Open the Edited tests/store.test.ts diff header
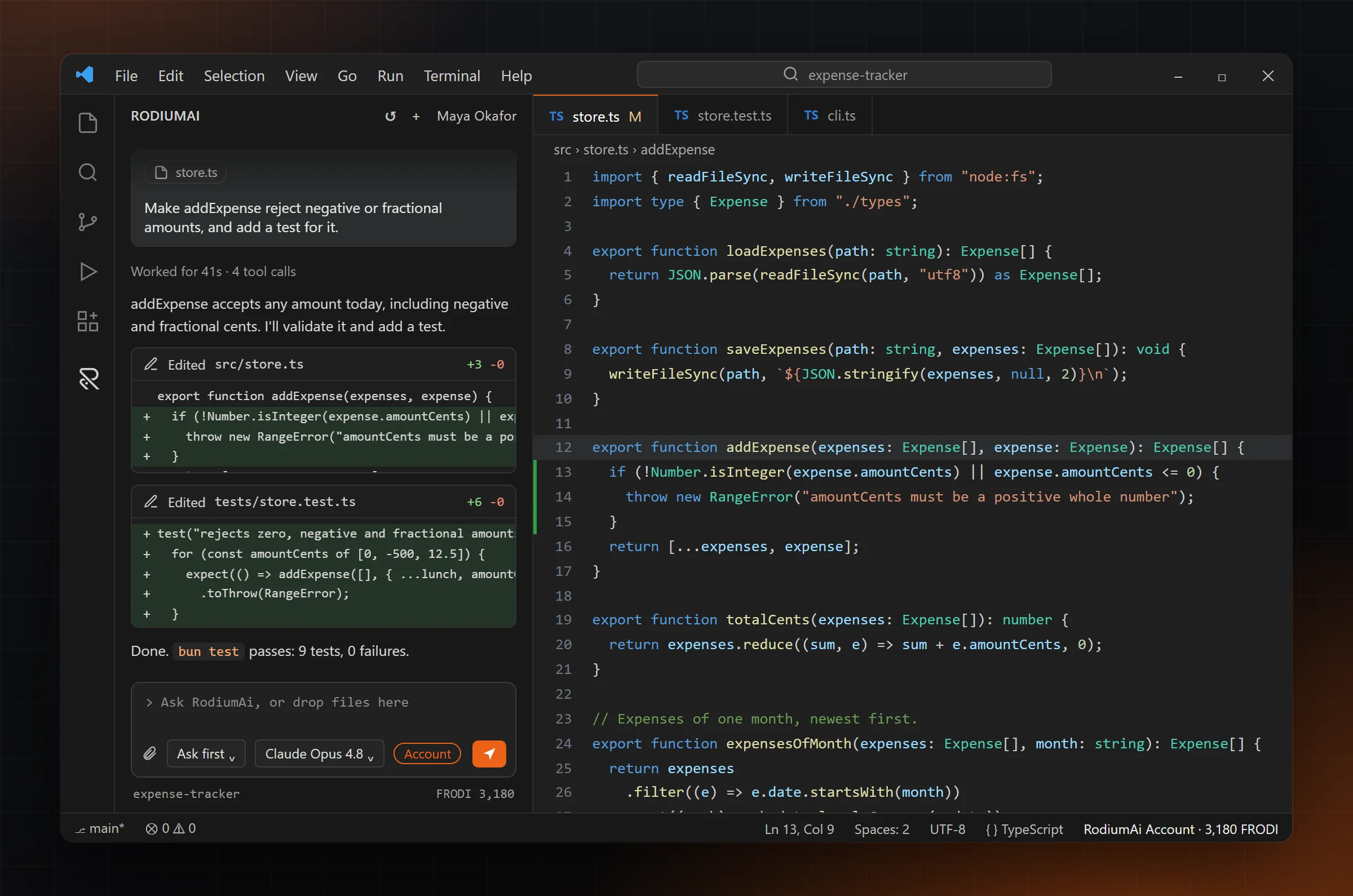This screenshot has width=1353, height=896. pyautogui.click(x=324, y=502)
